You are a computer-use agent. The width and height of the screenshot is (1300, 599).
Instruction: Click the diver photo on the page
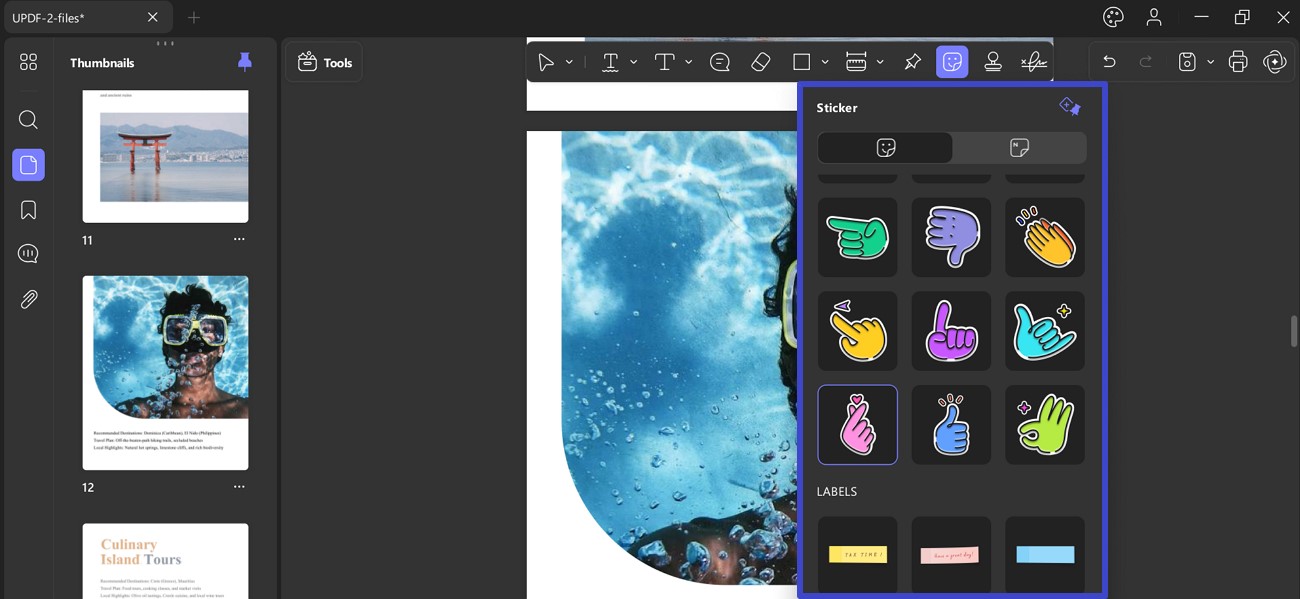point(679,358)
